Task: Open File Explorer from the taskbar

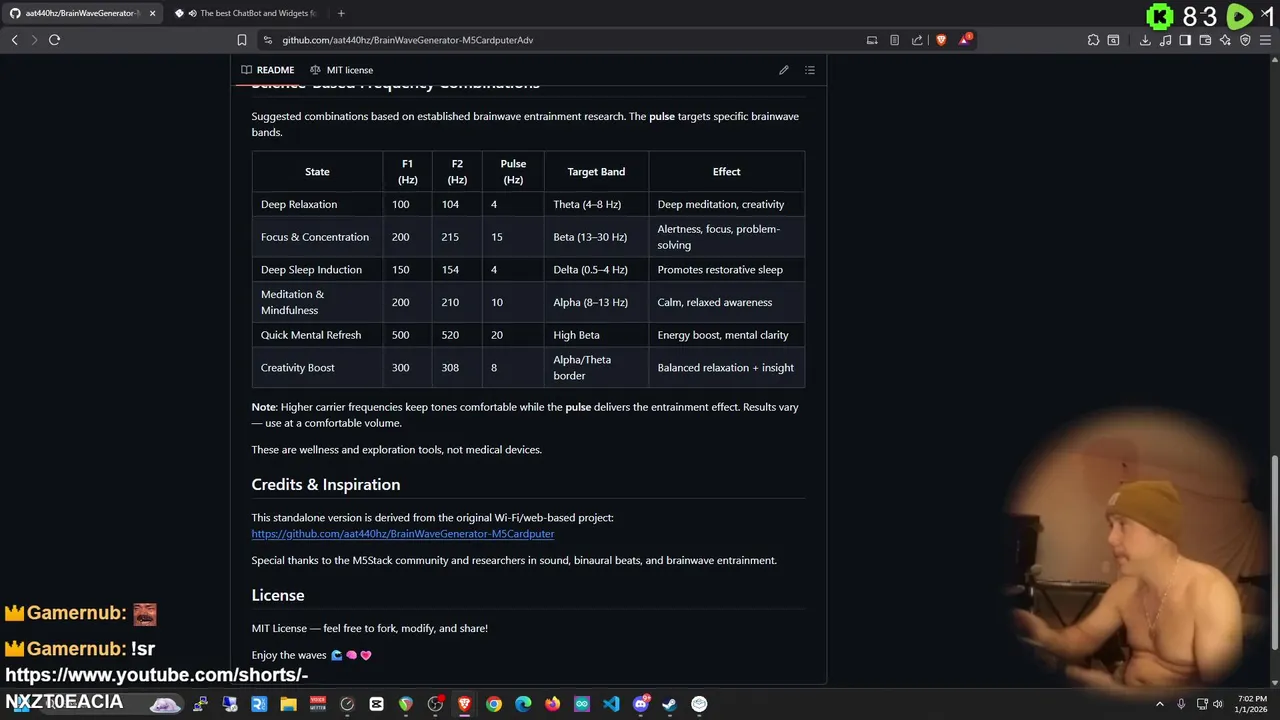Action: click(x=288, y=704)
